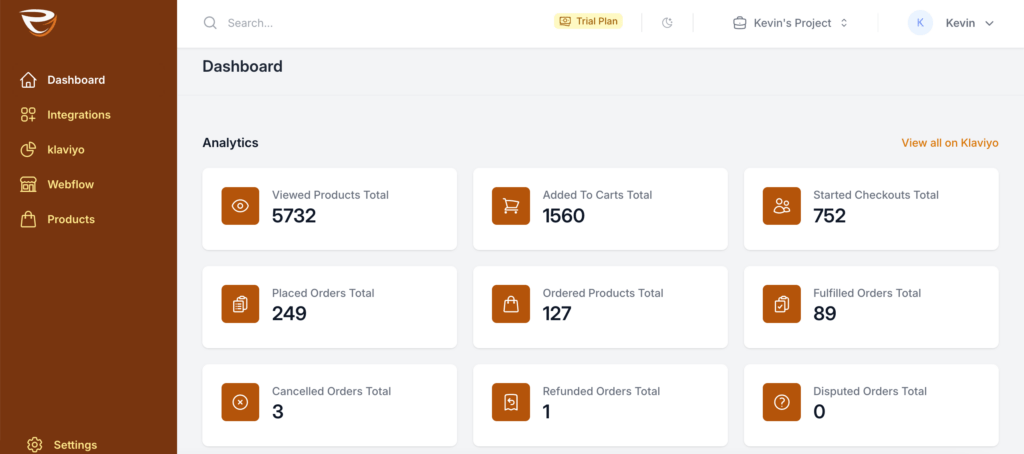Click the Trial Plan label

(x=597, y=22)
